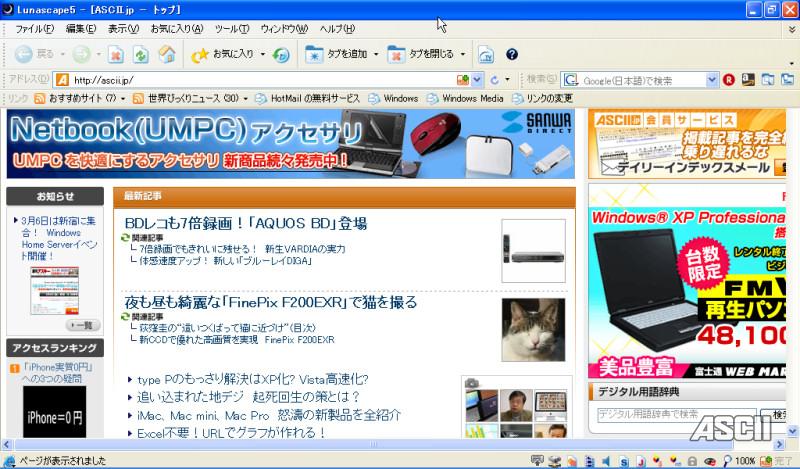Click the Back navigation arrow icon
Image resolution: width=800 pixels, height=469 pixels.
[x=23, y=54]
